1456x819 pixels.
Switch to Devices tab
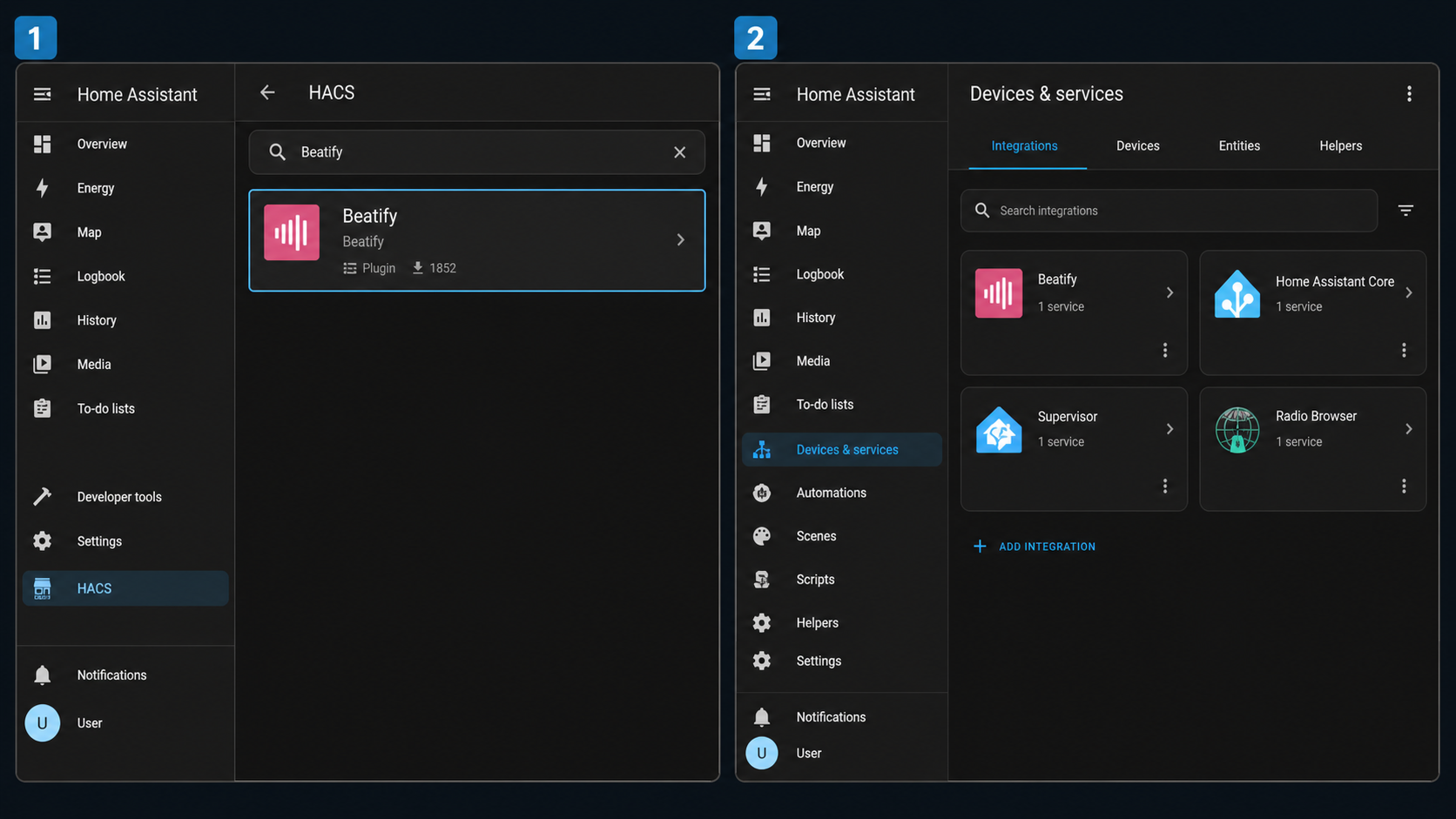(x=1137, y=145)
